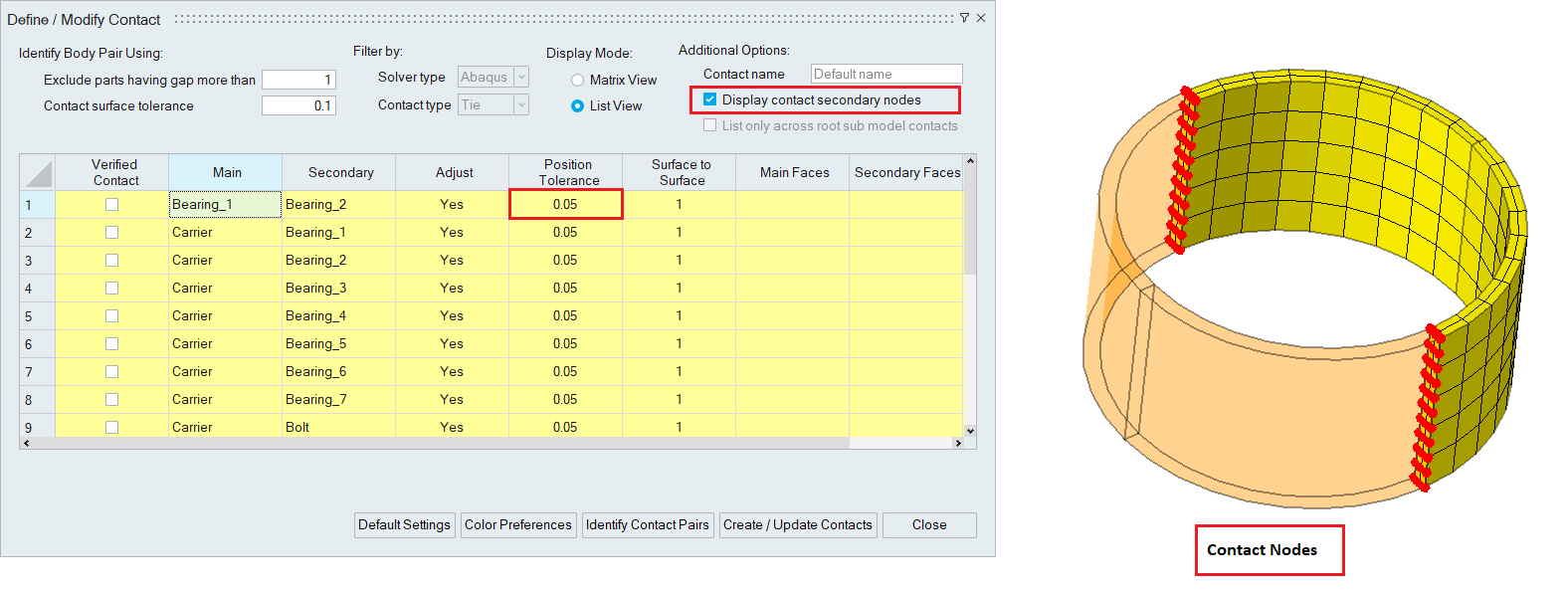Open the Solver type Abaqus dropdown

tap(521, 78)
